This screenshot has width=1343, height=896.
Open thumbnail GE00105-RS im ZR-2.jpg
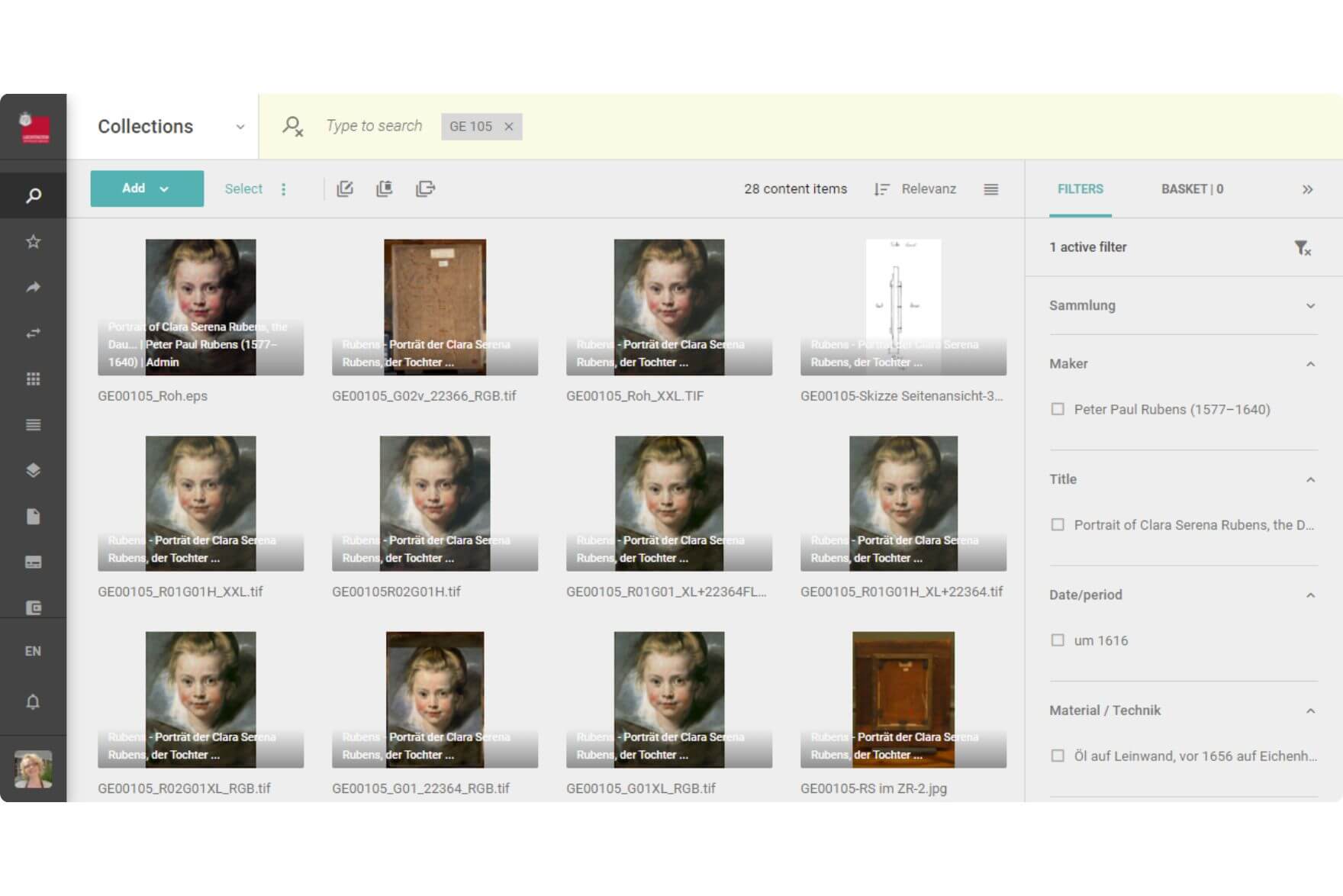pos(903,700)
